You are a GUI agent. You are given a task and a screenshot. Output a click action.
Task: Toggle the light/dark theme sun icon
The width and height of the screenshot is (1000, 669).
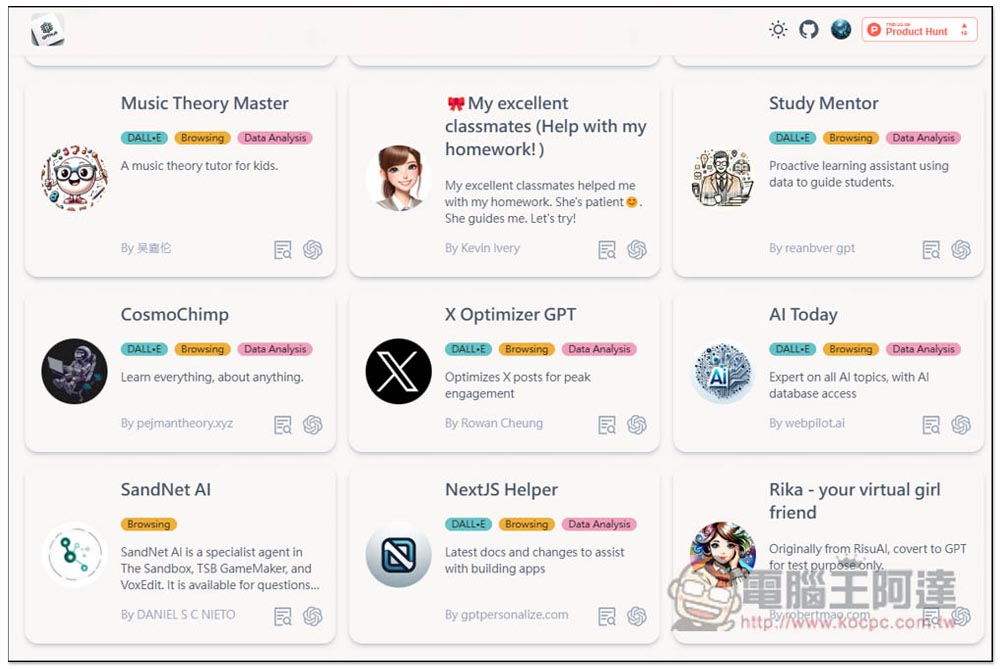778,30
